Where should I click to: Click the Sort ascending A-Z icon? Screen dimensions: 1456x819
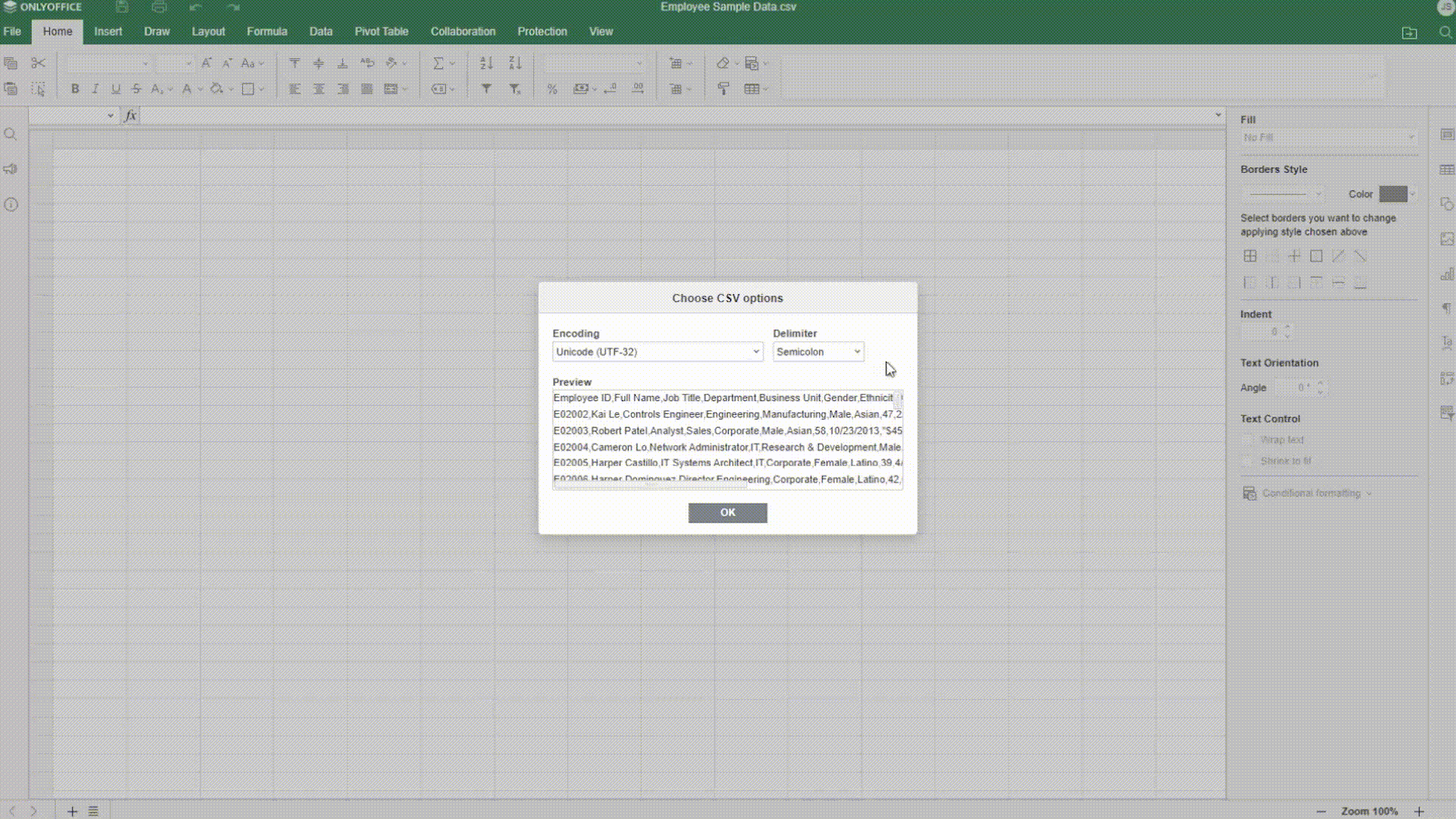coord(487,63)
